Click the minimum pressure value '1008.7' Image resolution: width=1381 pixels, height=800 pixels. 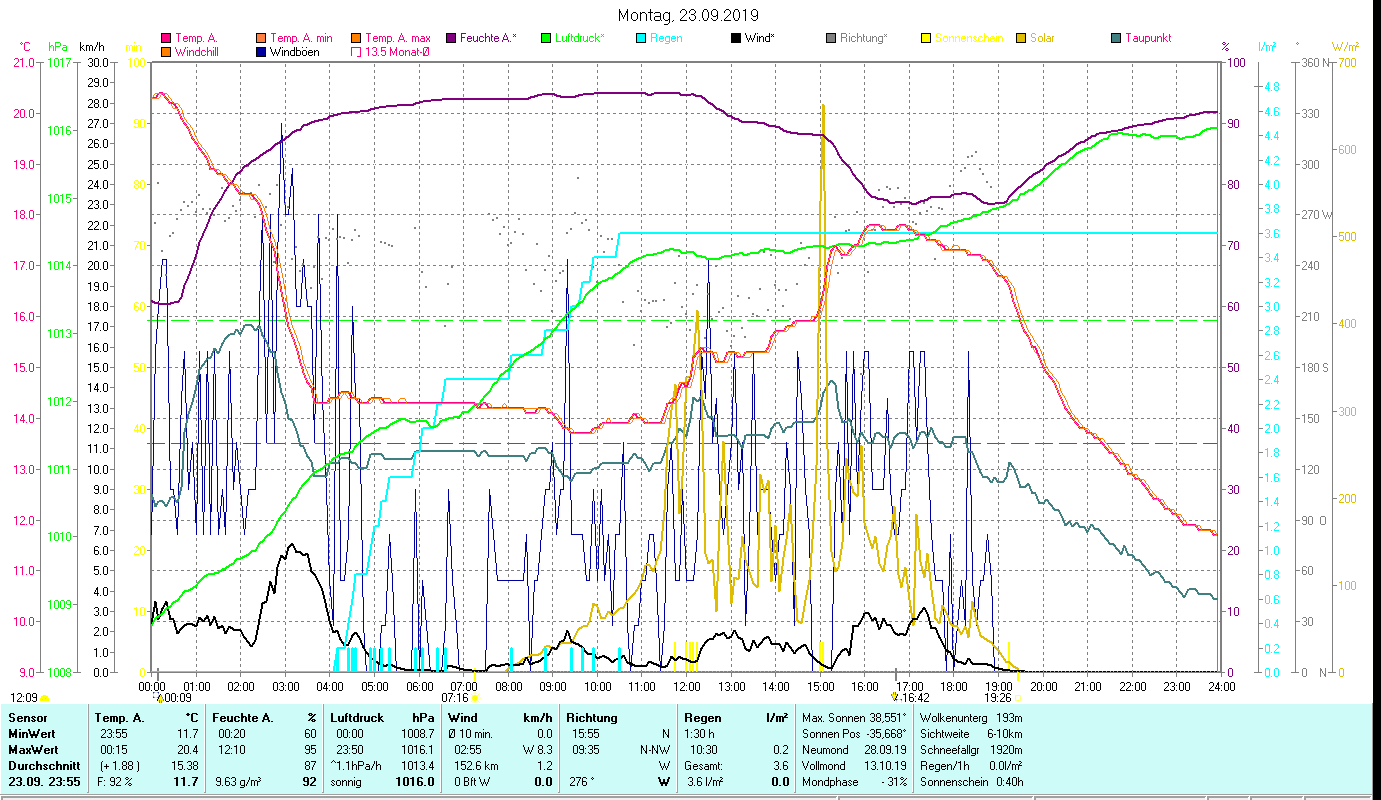[417, 733]
